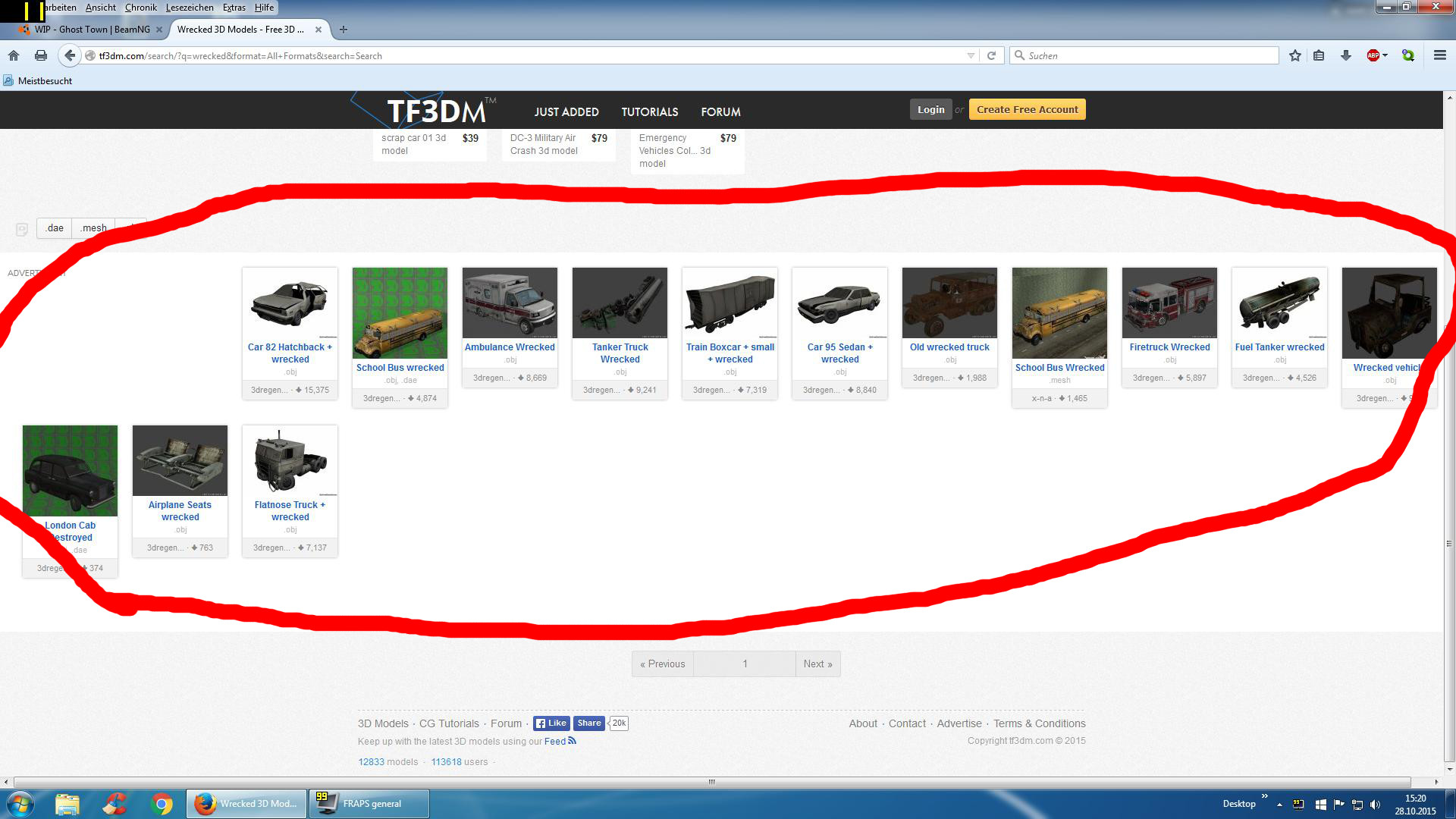Switch to WIP Ghost Town BeamNG tab
This screenshot has width=1456, height=819.
[91, 30]
